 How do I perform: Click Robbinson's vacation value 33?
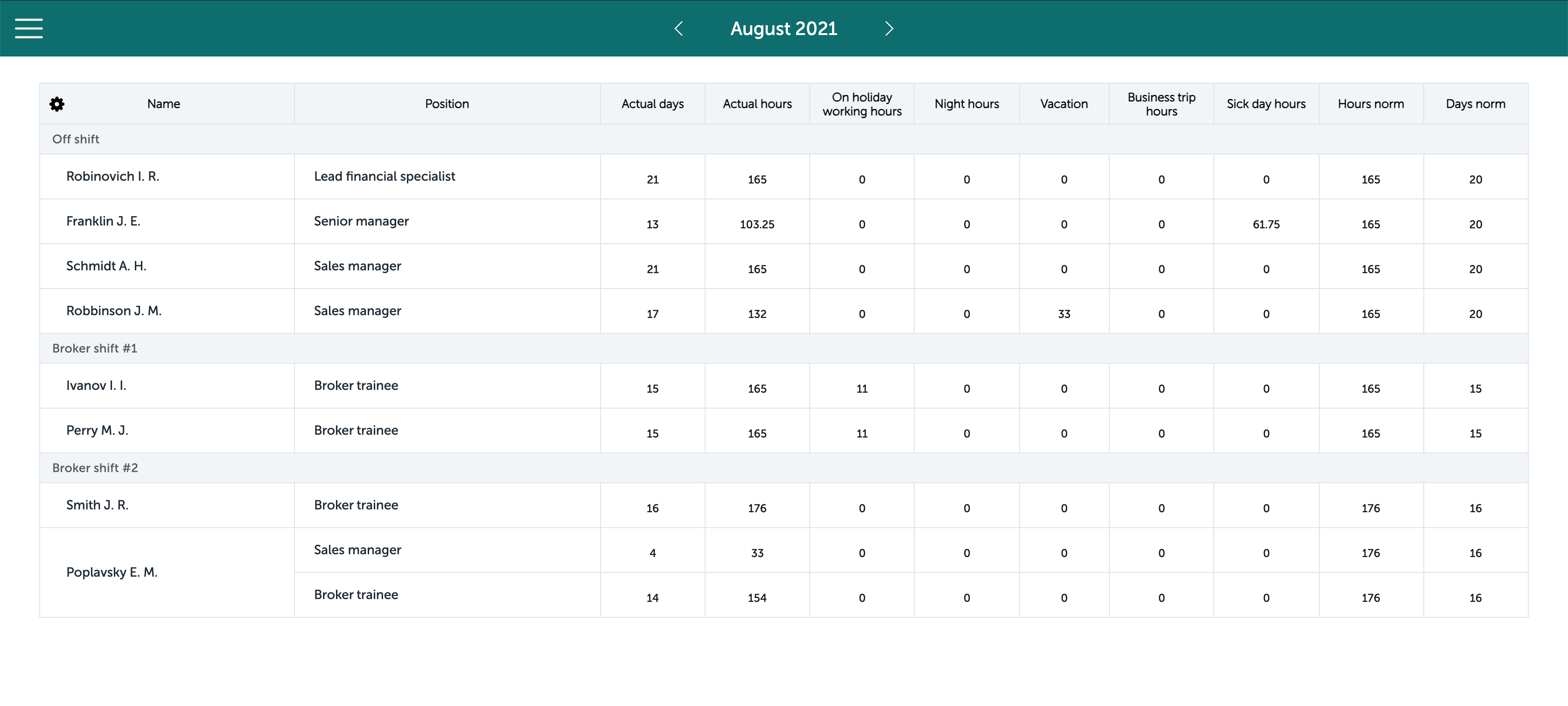click(1064, 314)
